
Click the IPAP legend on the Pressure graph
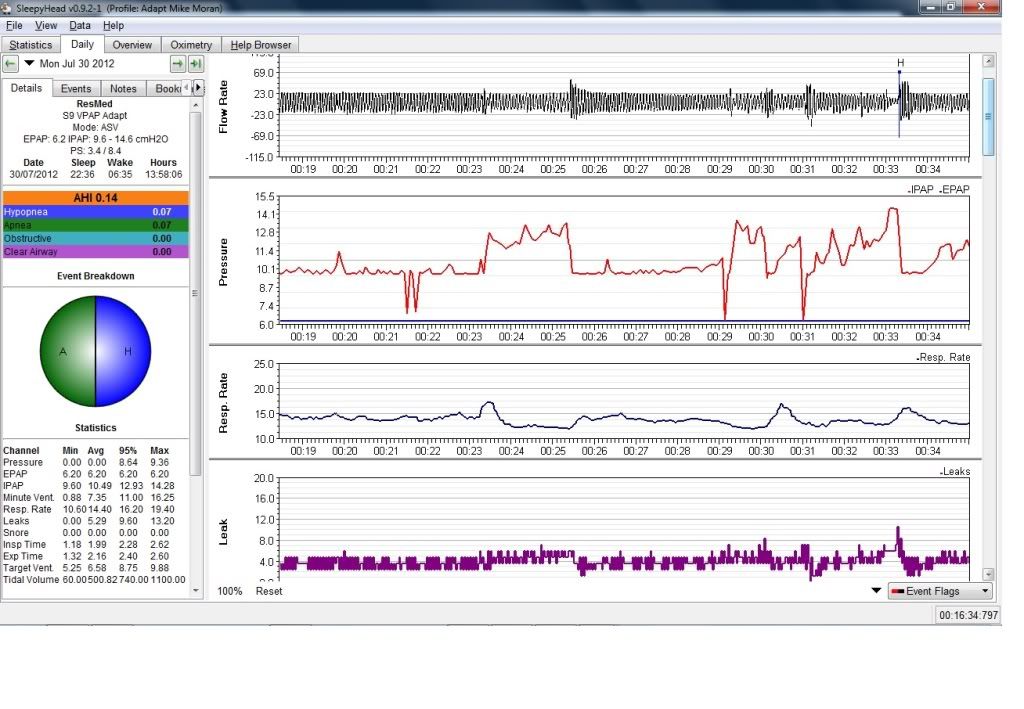920,189
